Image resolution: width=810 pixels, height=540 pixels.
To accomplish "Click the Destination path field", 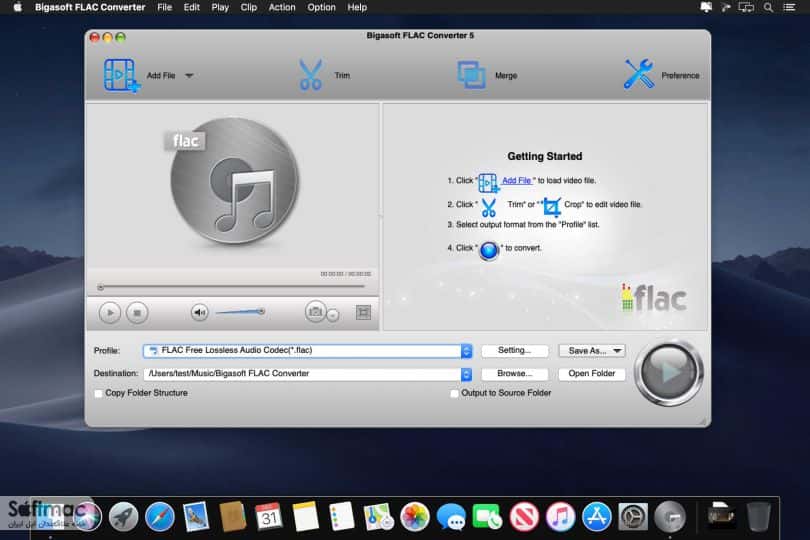I will [x=303, y=374].
